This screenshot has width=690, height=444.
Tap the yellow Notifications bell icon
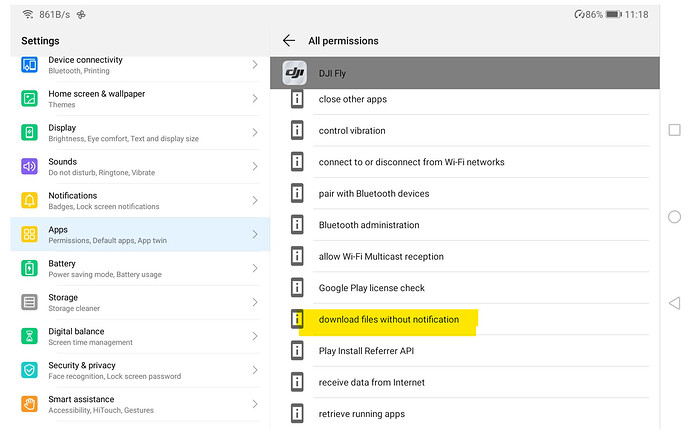pos(29,200)
